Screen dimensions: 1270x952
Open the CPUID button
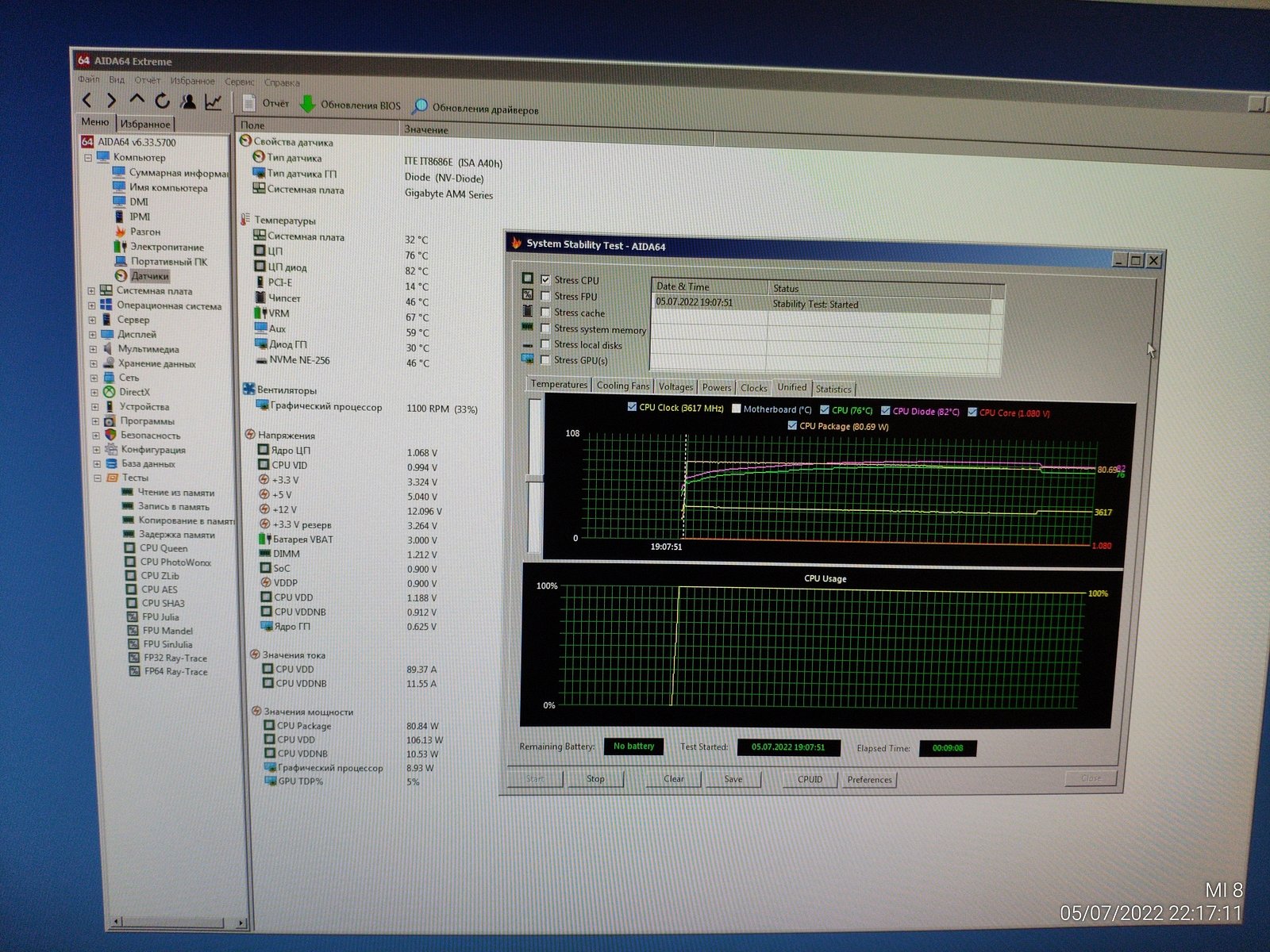pyautogui.click(x=810, y=779)
